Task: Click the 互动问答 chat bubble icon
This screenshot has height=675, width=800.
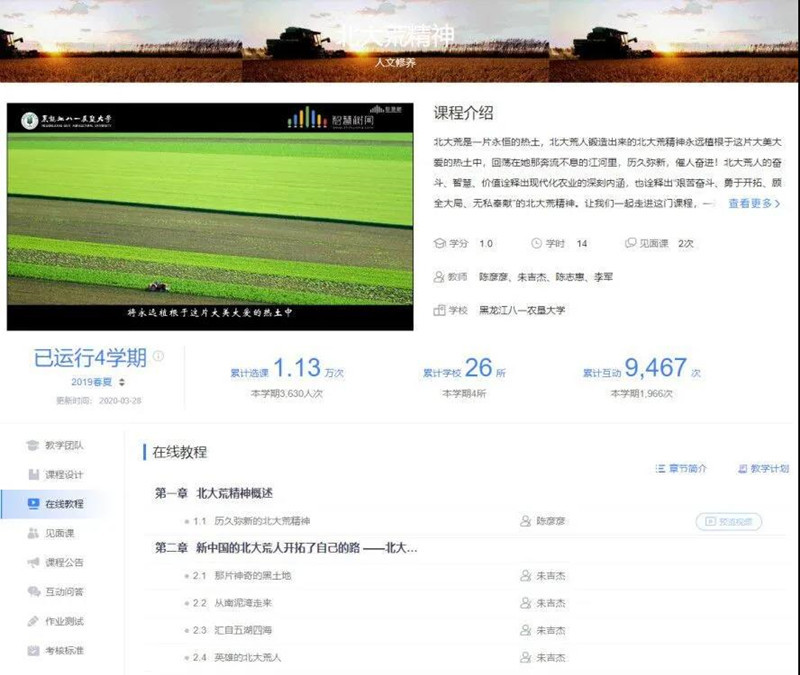Action: tap(33, 592)
